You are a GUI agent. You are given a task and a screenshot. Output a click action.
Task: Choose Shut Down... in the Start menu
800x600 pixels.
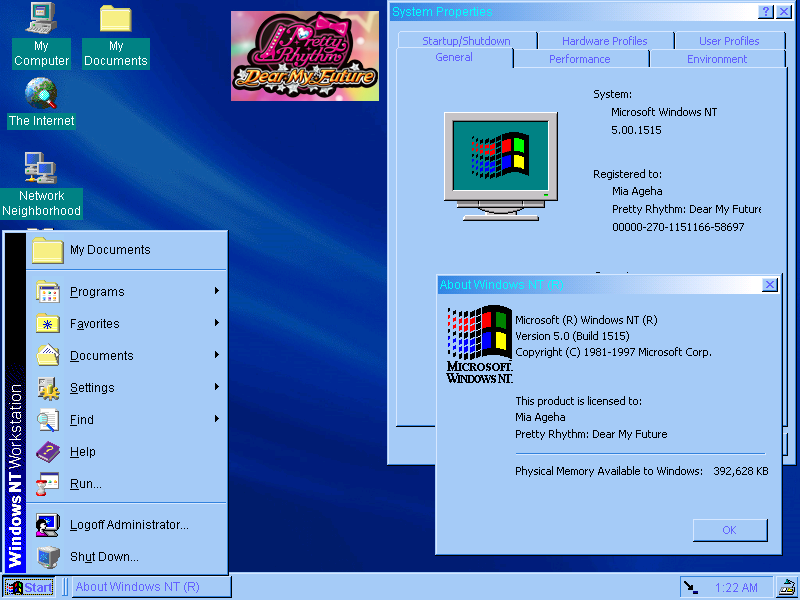pyautogui.click(x=127, y=557)
